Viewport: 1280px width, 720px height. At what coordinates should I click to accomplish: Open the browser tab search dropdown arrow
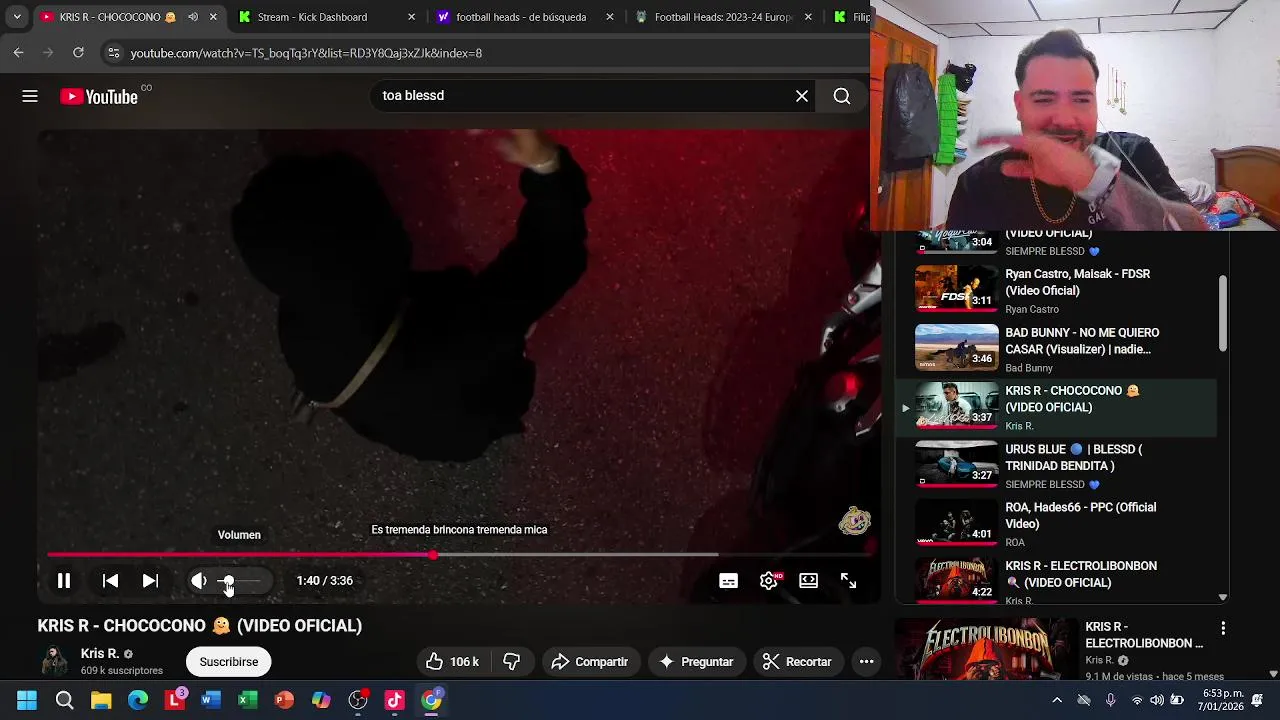[x=17, y=17]
